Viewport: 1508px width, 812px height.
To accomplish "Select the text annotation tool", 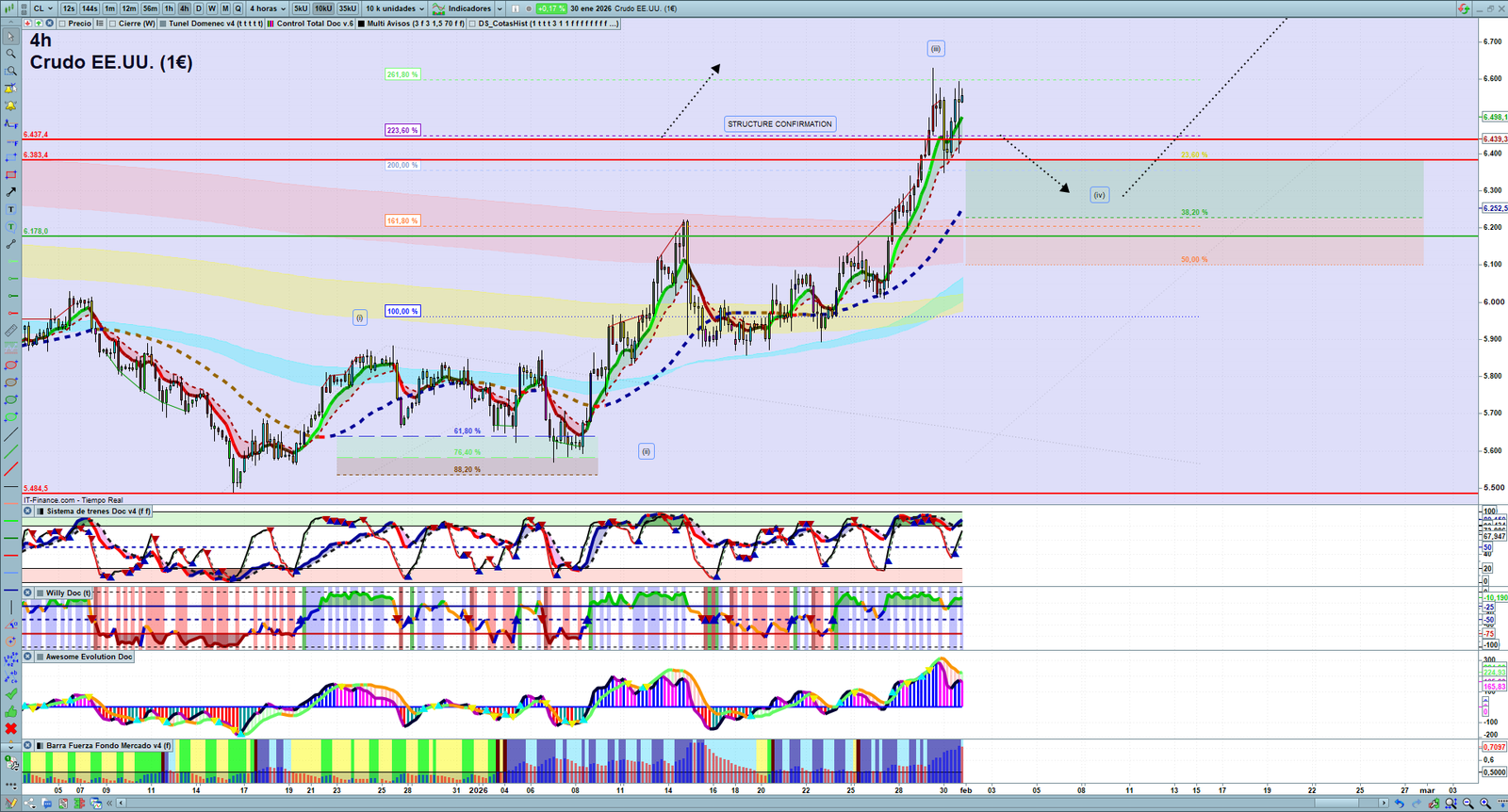I will point(11,209).
